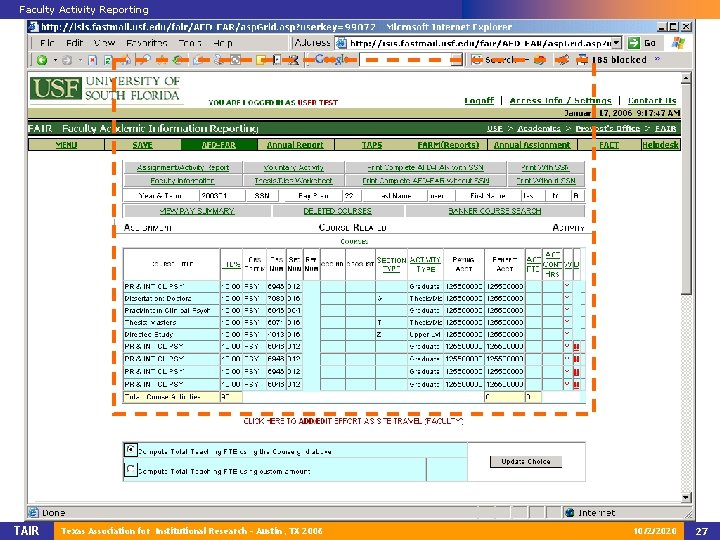Open the File menu
The image size is (720, 540).
tap(47, 43)
